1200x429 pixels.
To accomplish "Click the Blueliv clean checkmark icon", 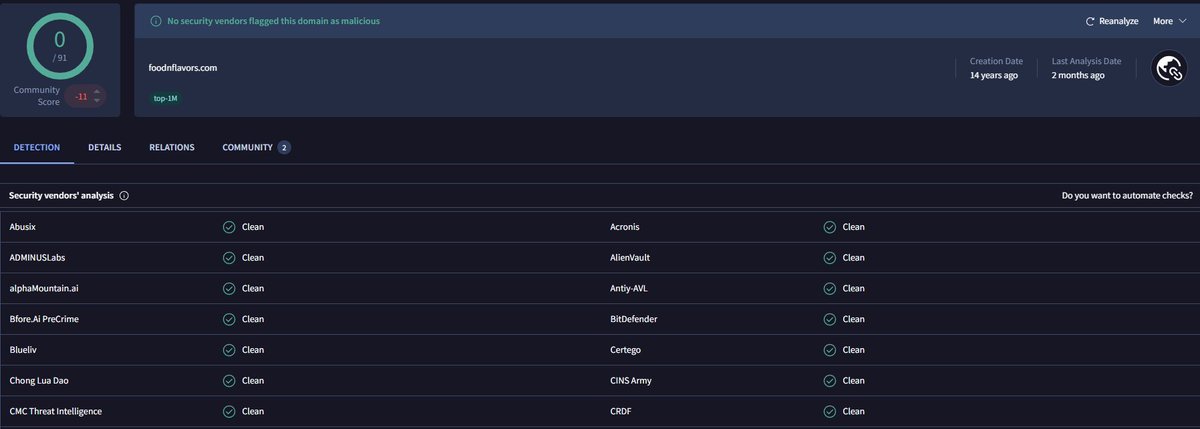I will pos(229,350).
